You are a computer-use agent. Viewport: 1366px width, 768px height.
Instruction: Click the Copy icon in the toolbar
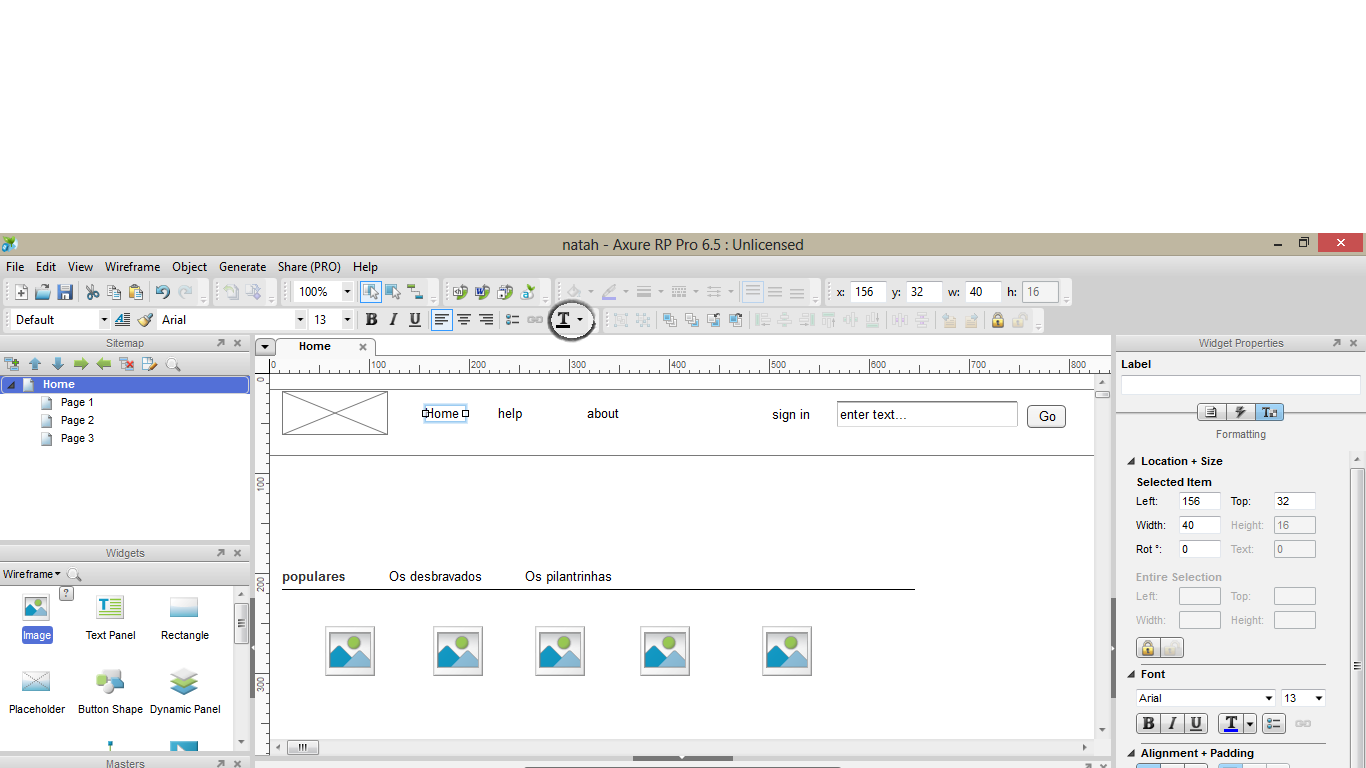click(114, 292)
